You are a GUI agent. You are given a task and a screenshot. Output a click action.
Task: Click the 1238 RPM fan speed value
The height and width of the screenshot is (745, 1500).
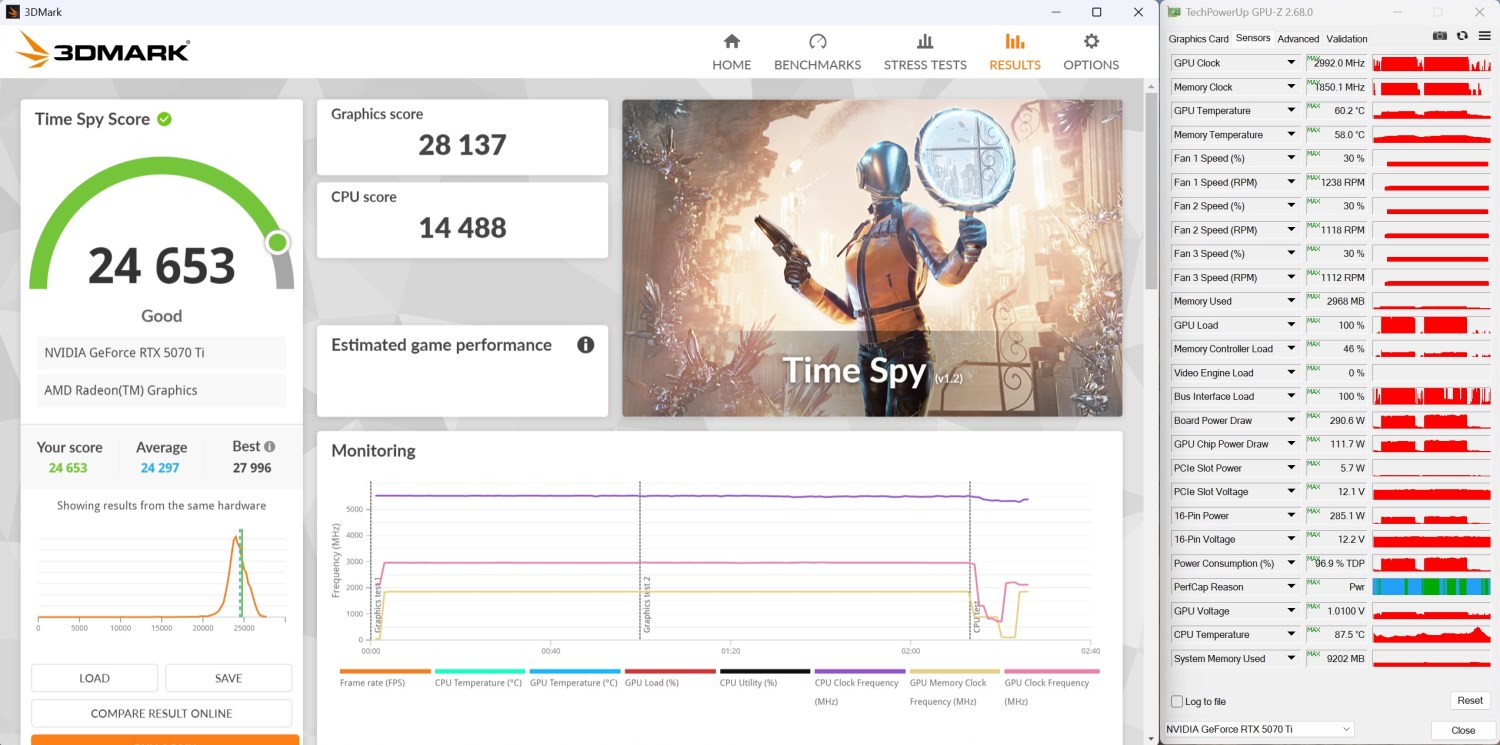[x=1343, y=182]
